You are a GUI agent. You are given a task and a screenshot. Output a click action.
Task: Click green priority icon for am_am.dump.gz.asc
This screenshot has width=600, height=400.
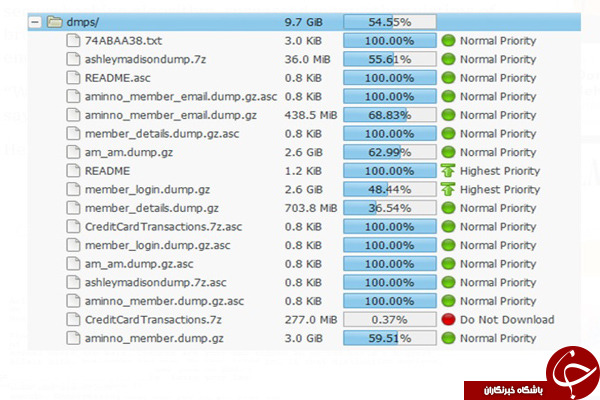tap(448, 264)
